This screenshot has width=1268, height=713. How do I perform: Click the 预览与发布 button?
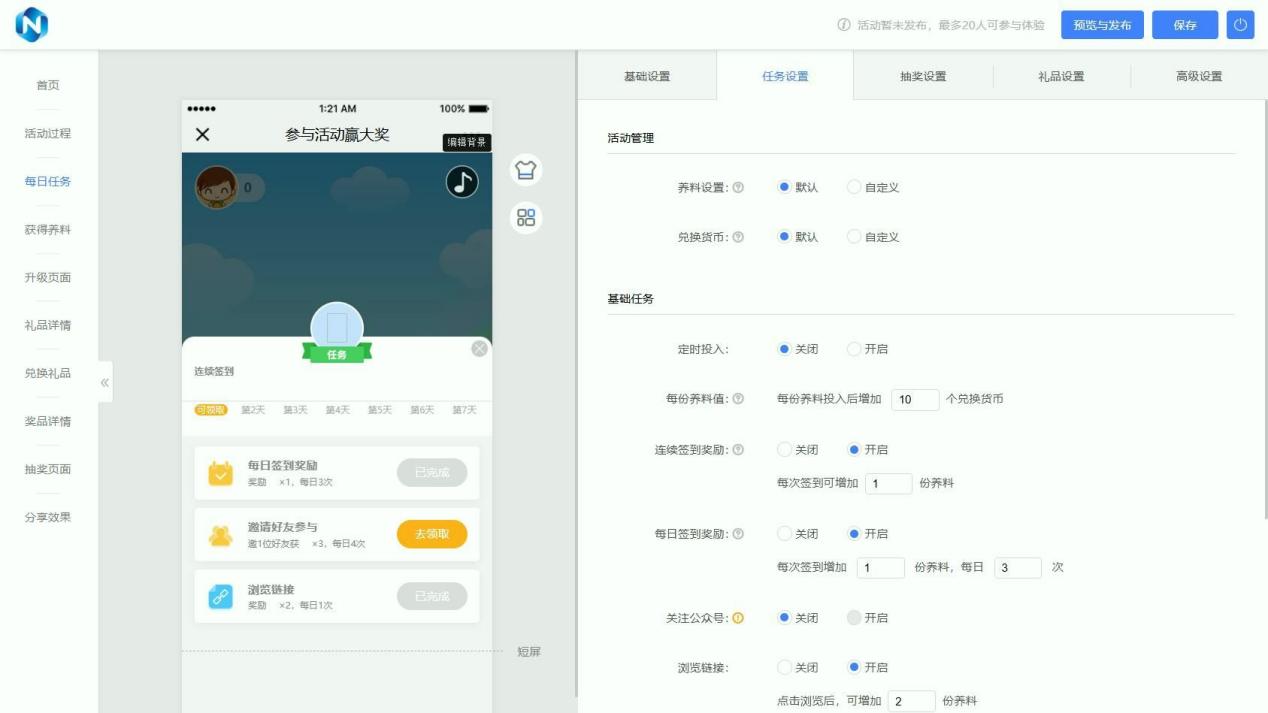[x=1102, y=25]
